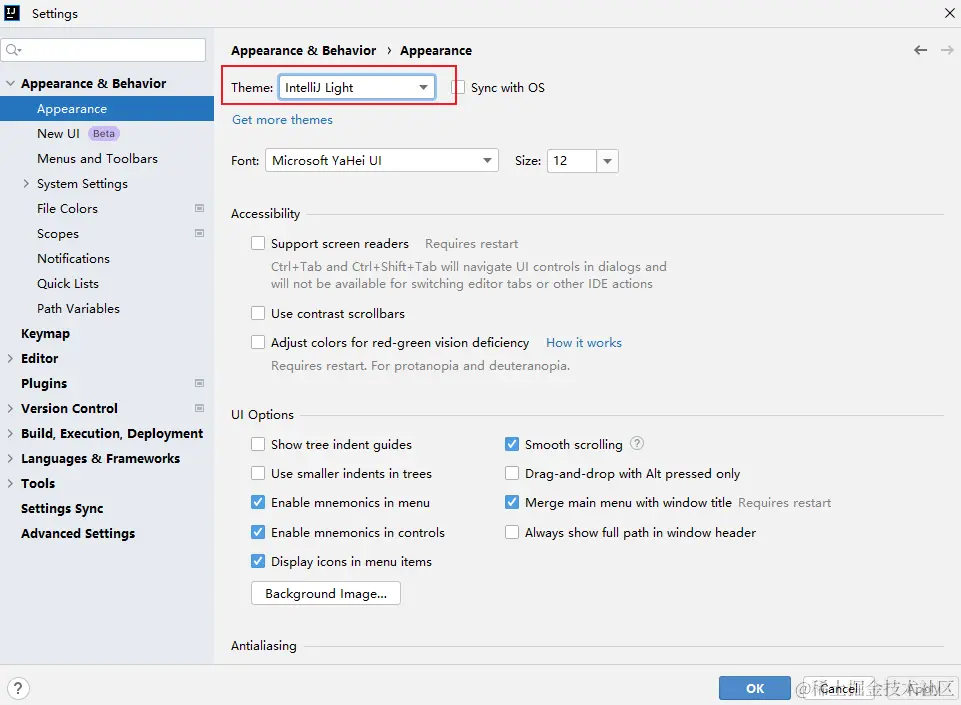Open the Theme dropdown
Screen dimensions: 961x705
click(x=357, y=87)
